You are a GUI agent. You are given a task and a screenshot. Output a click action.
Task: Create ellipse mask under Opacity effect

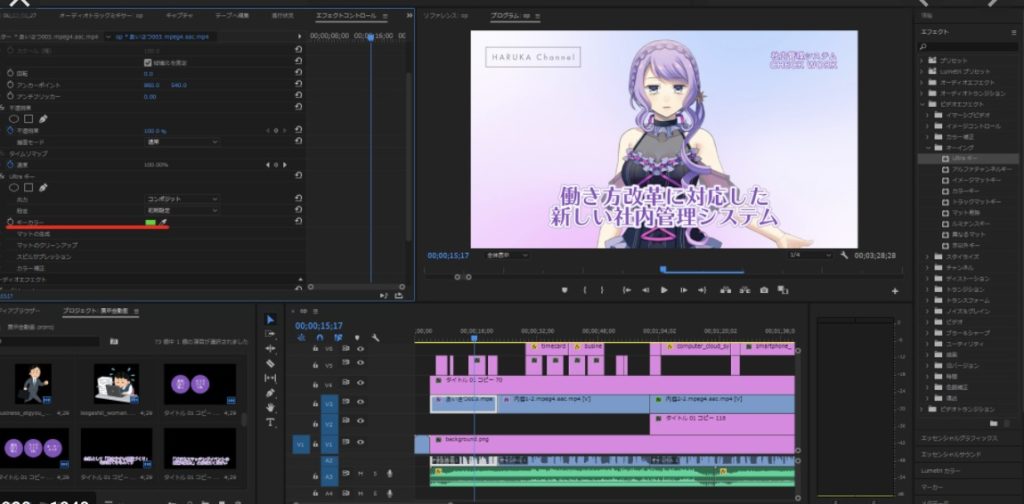[x=13, y=119]
